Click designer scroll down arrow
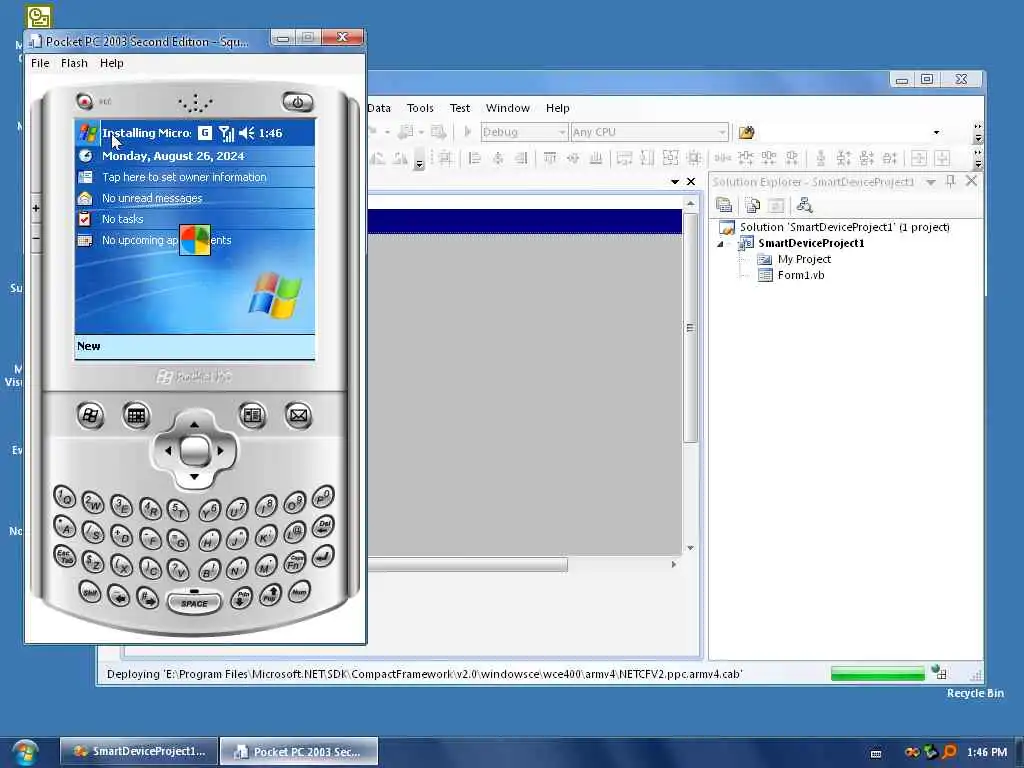The image size is (1024, 768). 690,548
